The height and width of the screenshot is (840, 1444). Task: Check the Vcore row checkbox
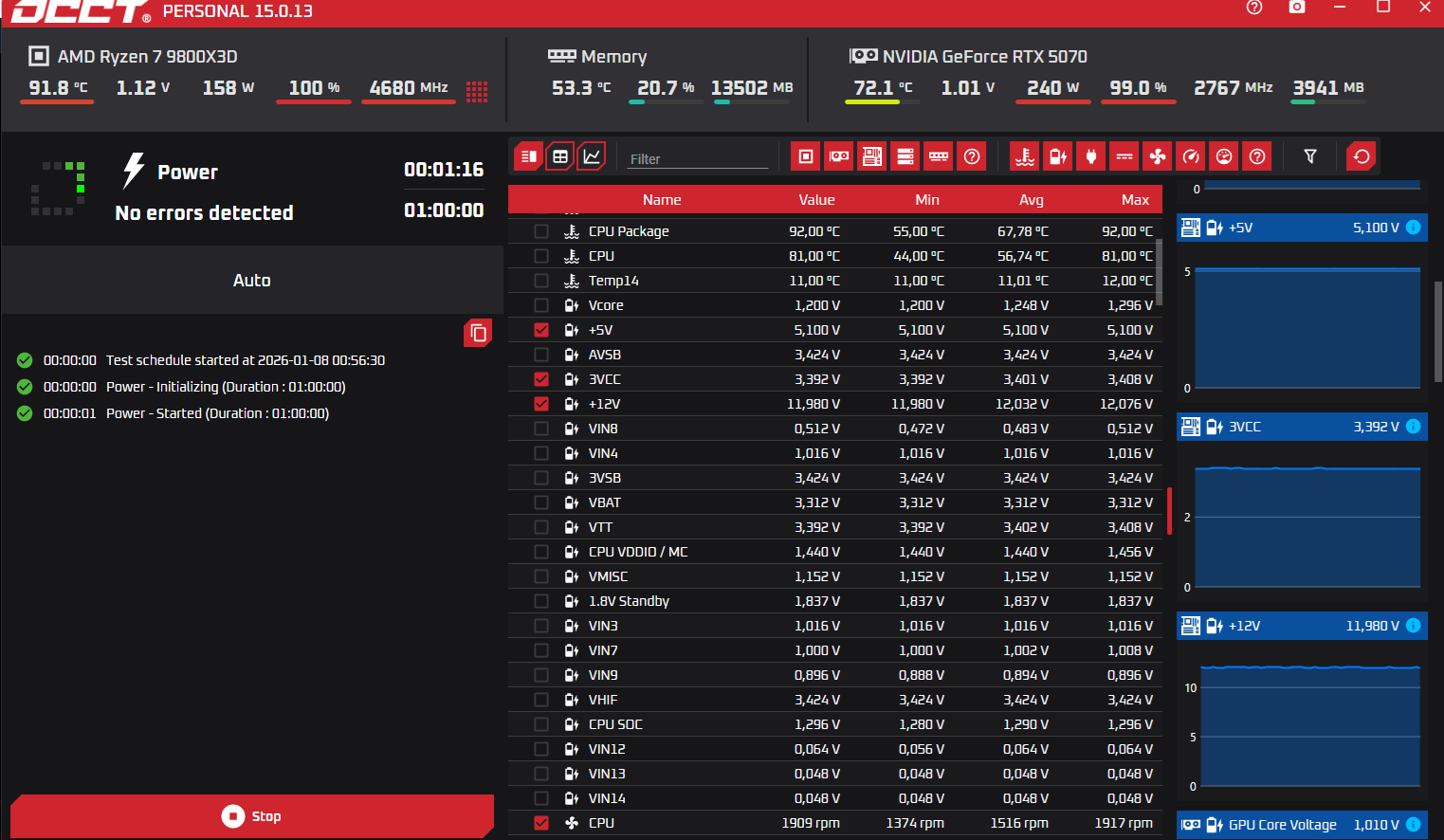(x=541, y=305)
